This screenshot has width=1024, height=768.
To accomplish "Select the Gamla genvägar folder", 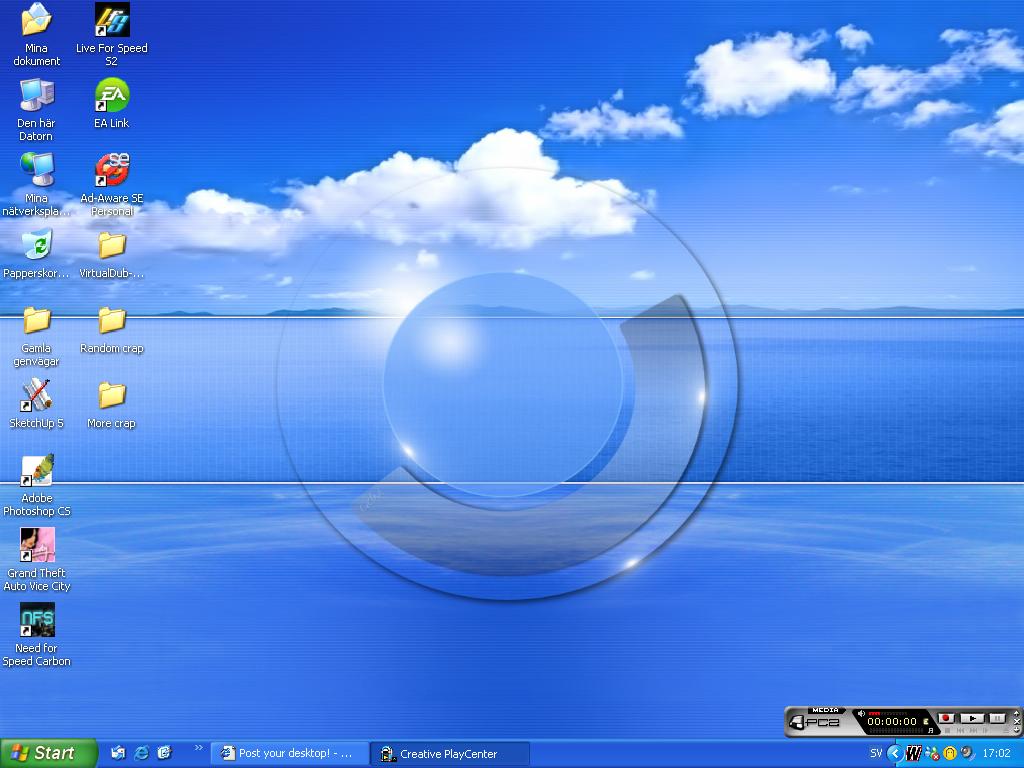I will (37, 336).
